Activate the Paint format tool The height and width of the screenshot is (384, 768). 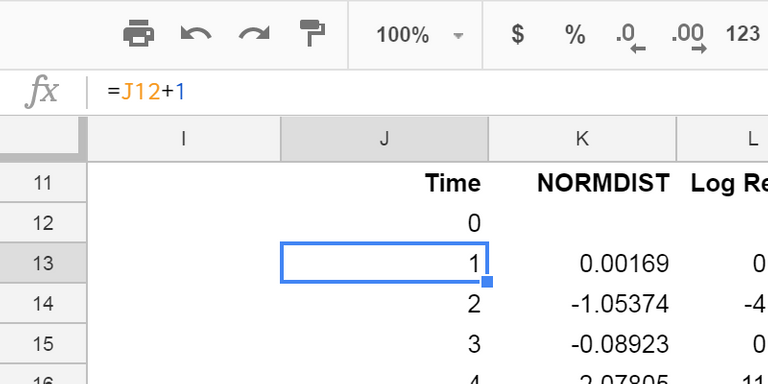click(312, 33)
